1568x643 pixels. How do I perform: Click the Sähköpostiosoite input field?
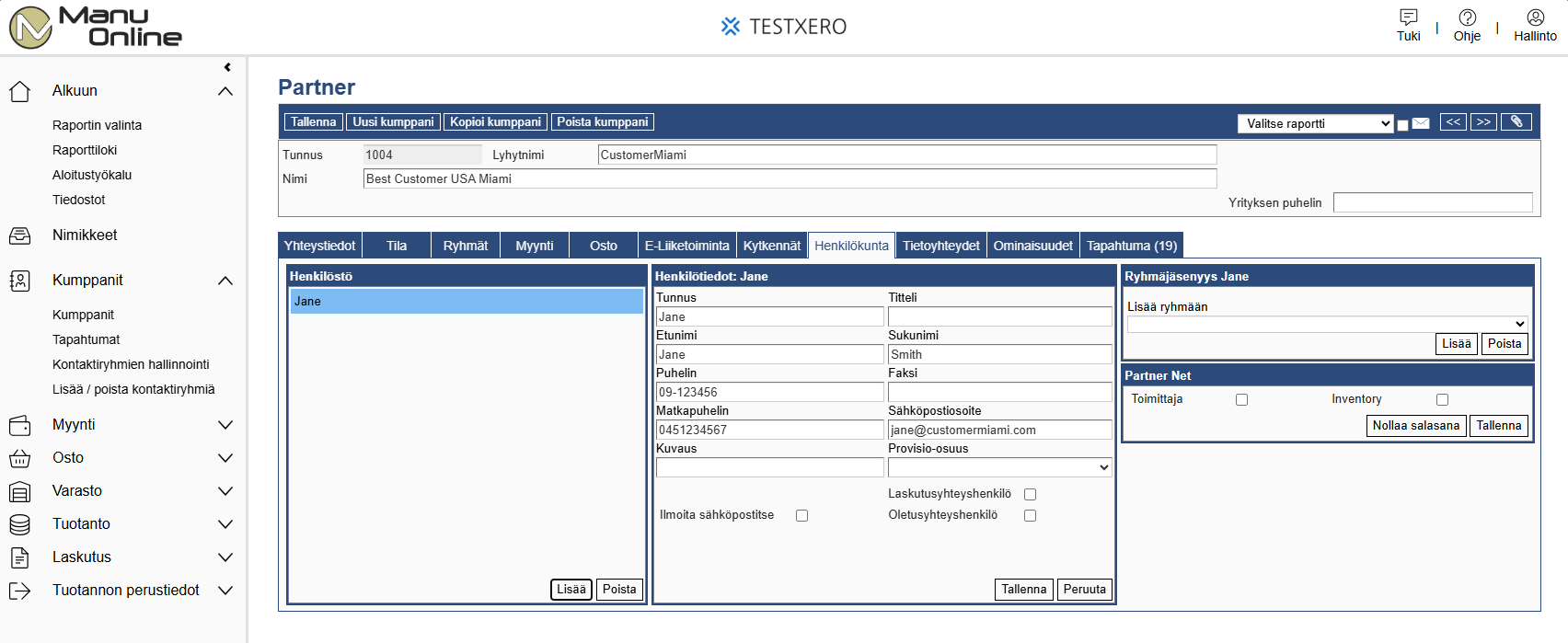pyautogui.click(x=1000, y=430)
